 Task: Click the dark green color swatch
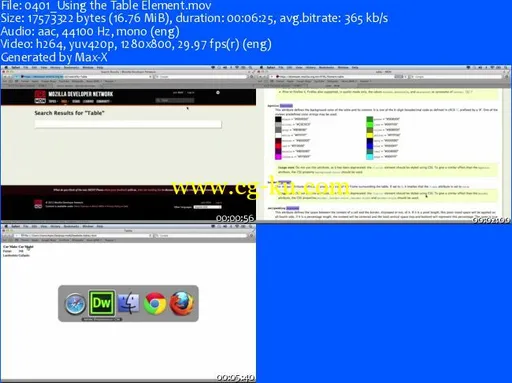tap(370, 119)
